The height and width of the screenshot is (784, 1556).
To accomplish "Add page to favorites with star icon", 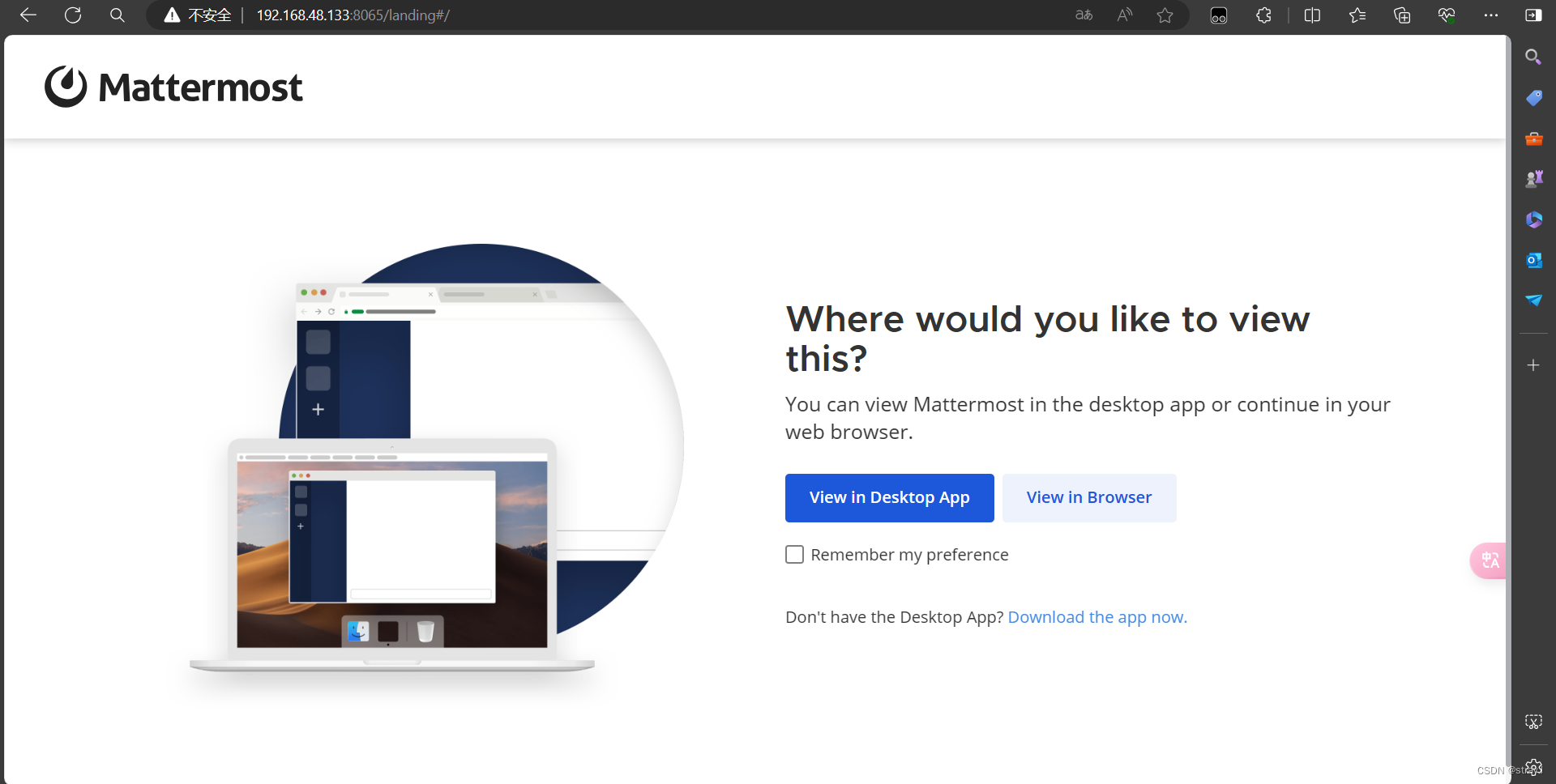I will 1165,15.
